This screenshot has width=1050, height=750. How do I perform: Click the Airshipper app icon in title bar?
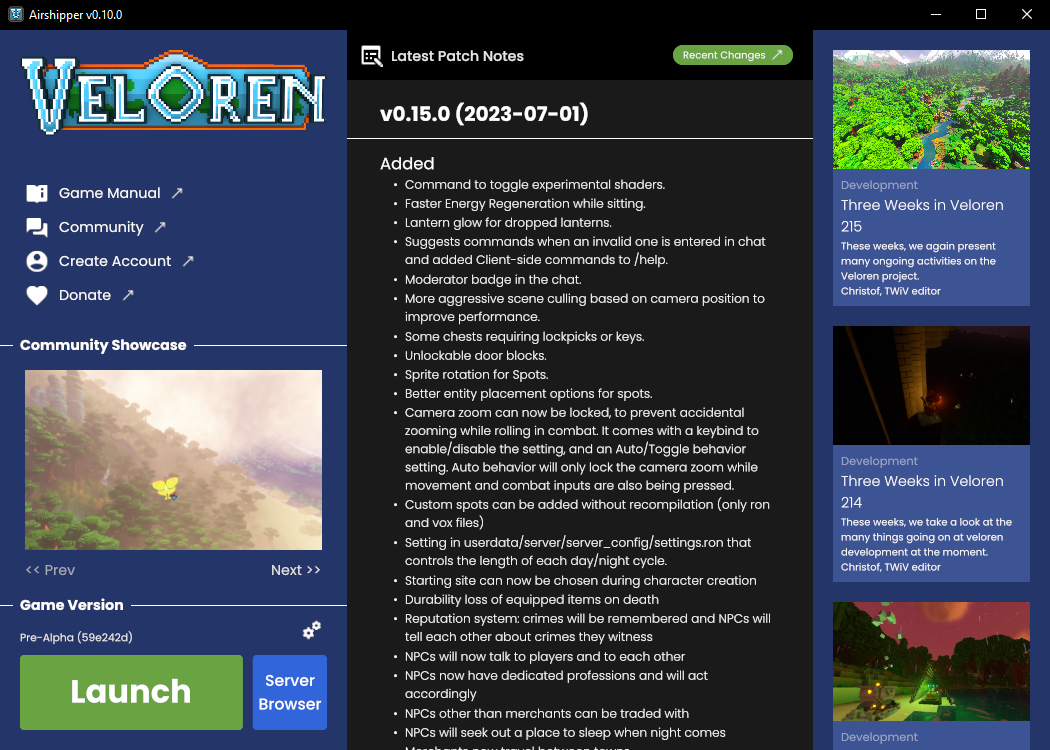click(x=15, y=15)
